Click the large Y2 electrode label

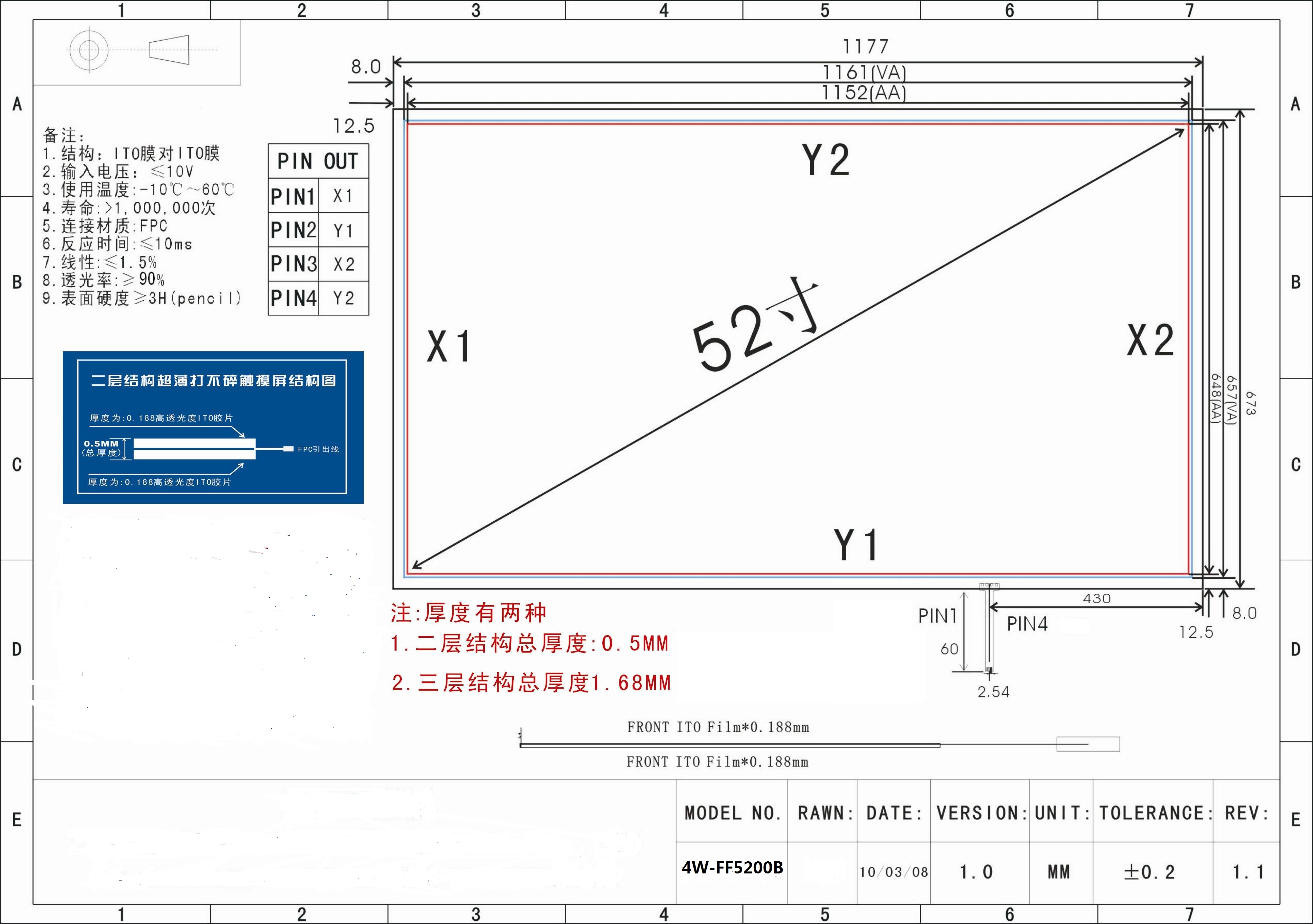826,160
